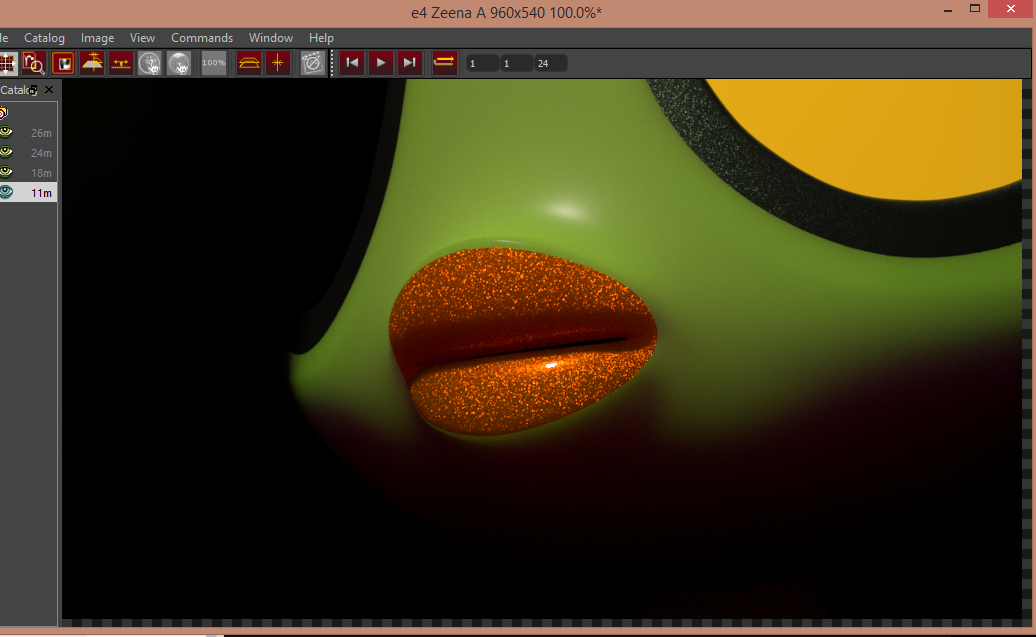Image resolution: width=1036 pixels, height=637 pixels.
Task: Select the pan arrows tool in toolbar
Action: click(7, 63)
